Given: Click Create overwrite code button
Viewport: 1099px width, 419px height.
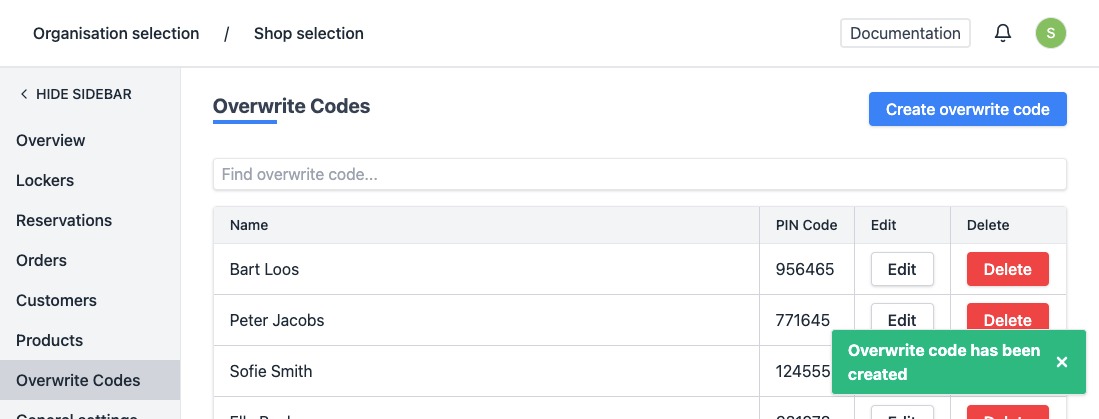Looking at the screenshot, I should [967, 109].
